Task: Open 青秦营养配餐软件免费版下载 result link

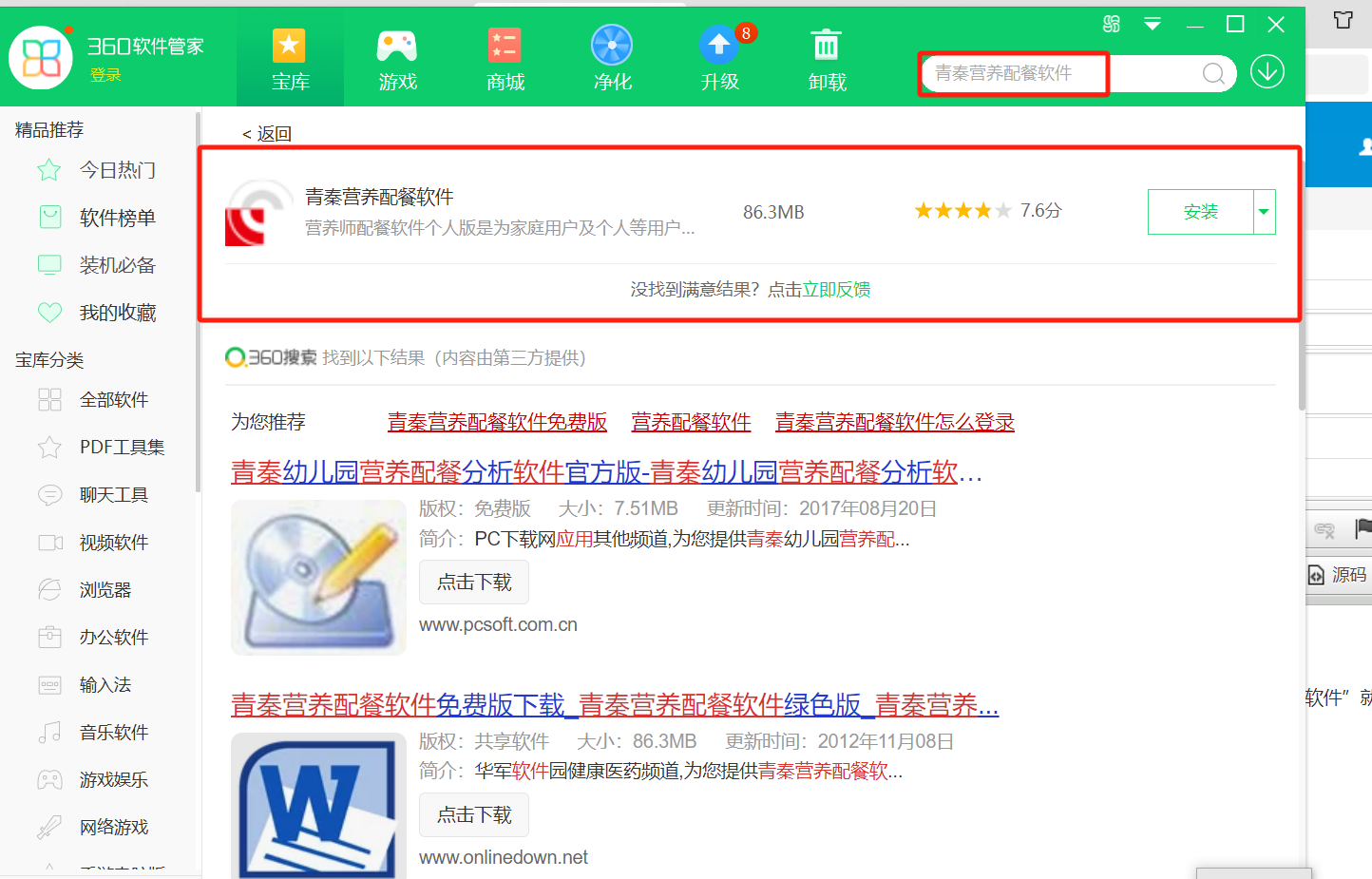Action: [x=615, y=705]
